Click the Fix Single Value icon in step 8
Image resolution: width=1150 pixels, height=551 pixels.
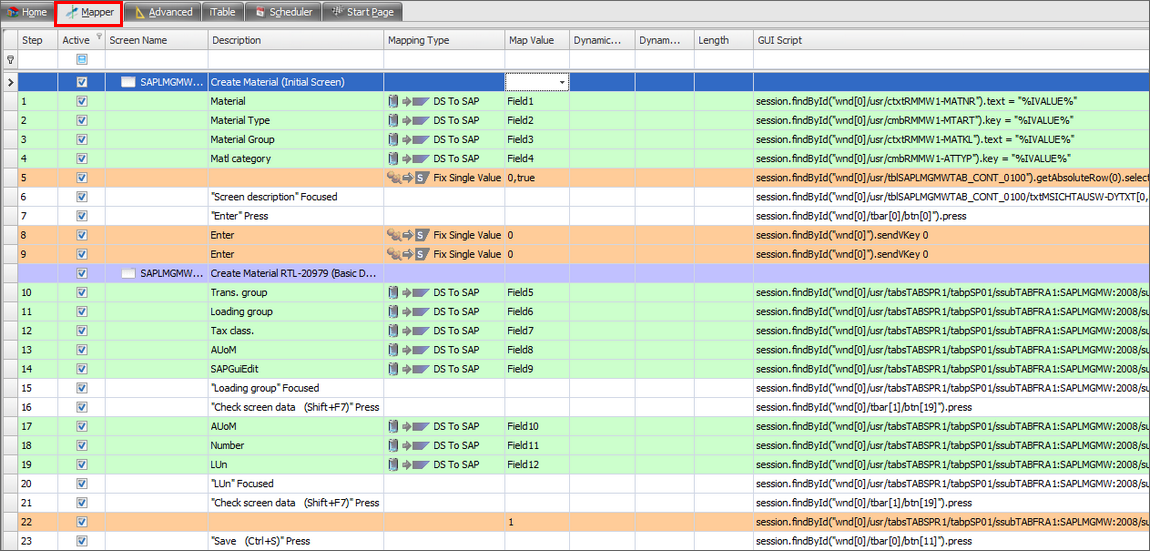click(x=409, y=235)
